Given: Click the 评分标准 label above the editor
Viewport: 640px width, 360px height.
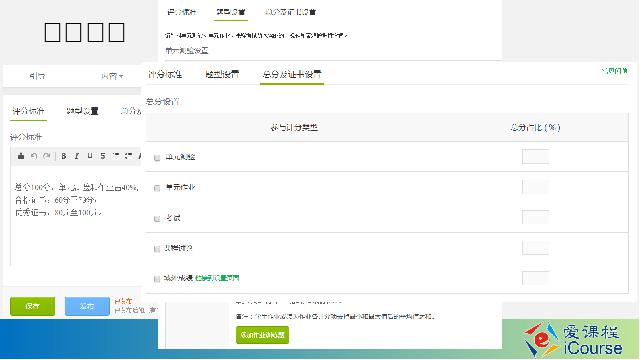Looking at the screenshot, I should (x=26, y=137).
